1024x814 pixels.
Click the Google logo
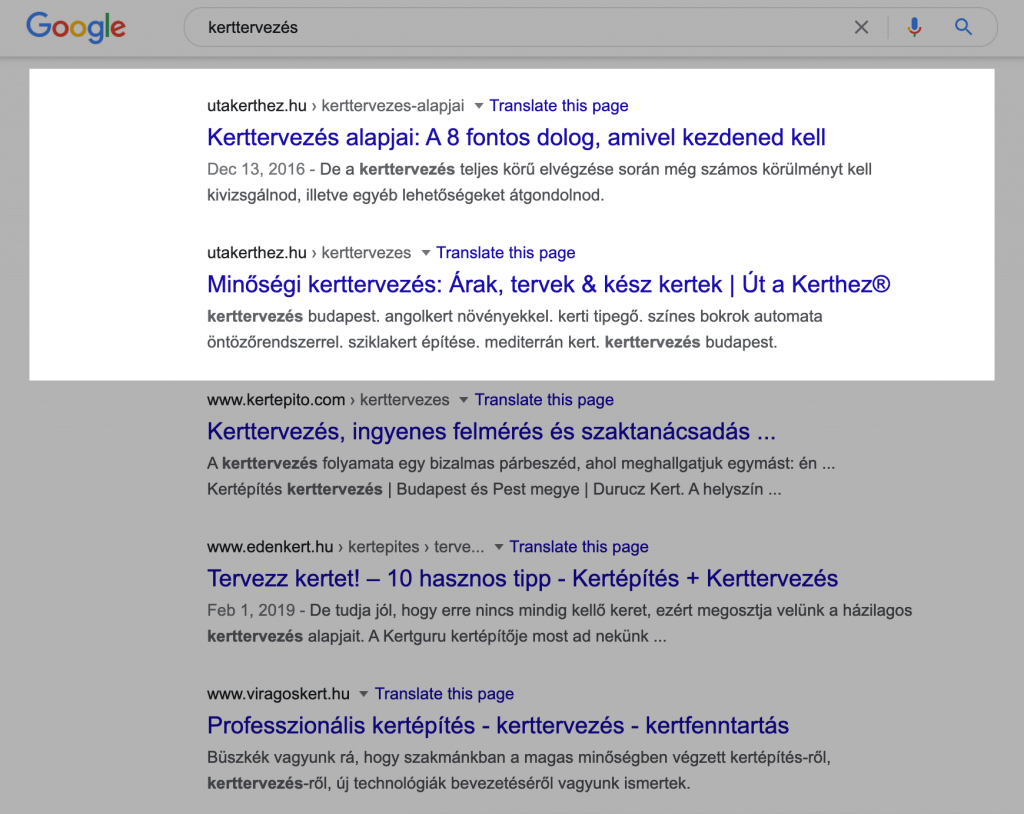tap(75, 27)
